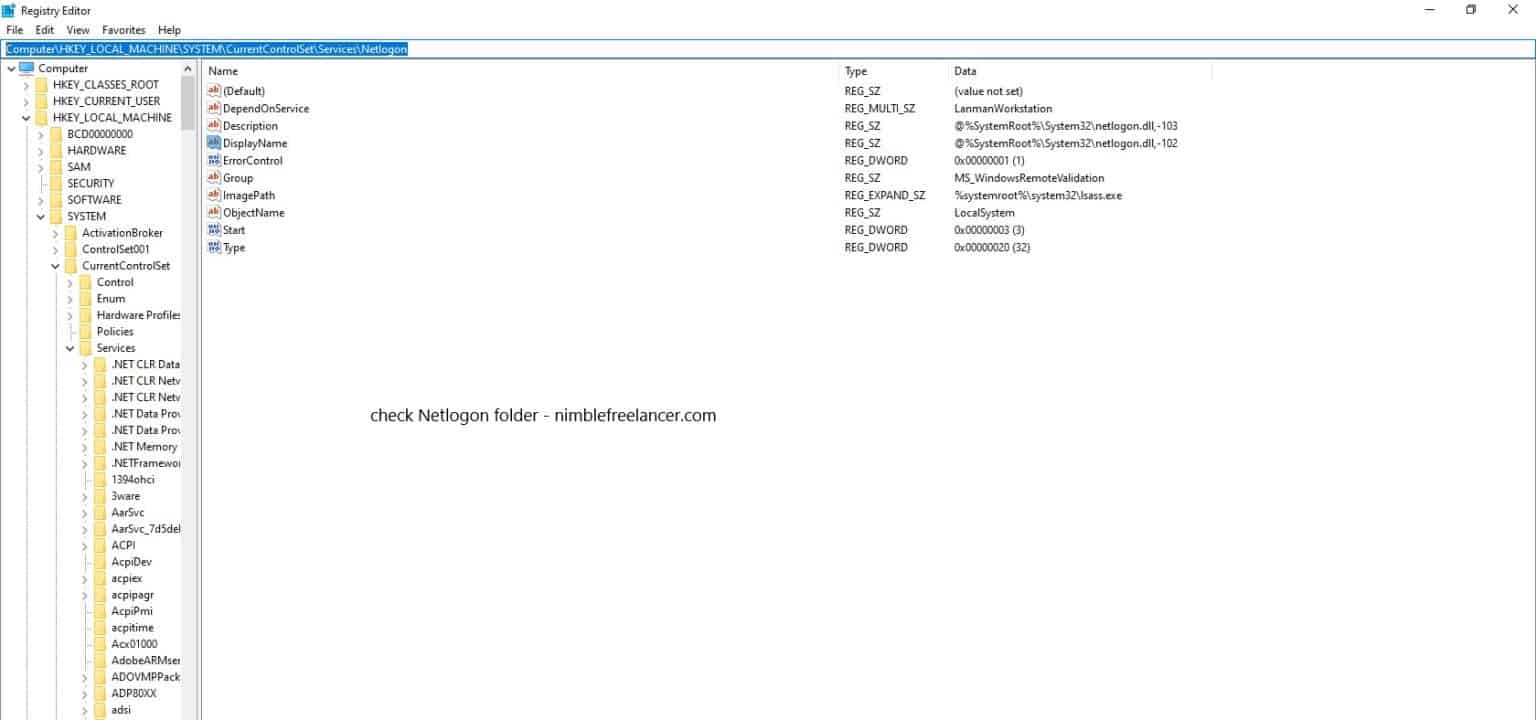Collapse the Services key
The width and height of the screenshot is (1536, 720).
pyautogui.click(x=70, y=347)
